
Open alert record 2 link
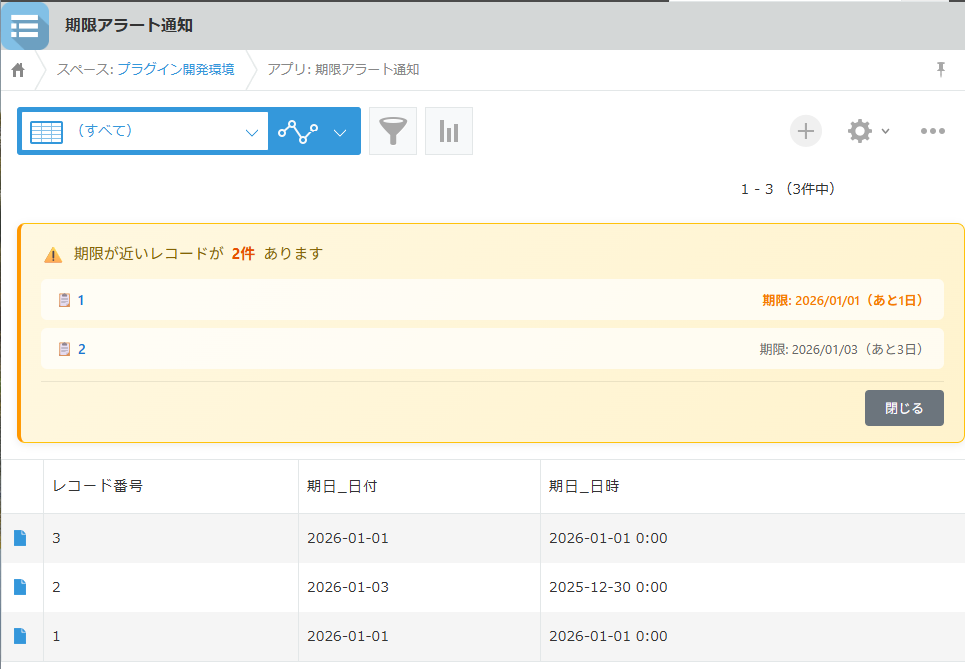pos(81,349)
